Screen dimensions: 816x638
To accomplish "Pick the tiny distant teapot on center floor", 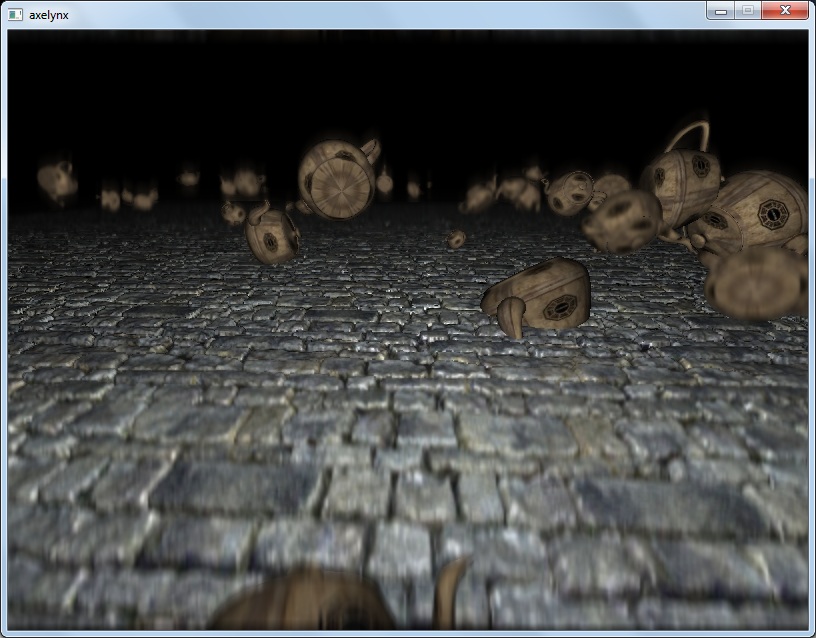I will pos(456,239).
